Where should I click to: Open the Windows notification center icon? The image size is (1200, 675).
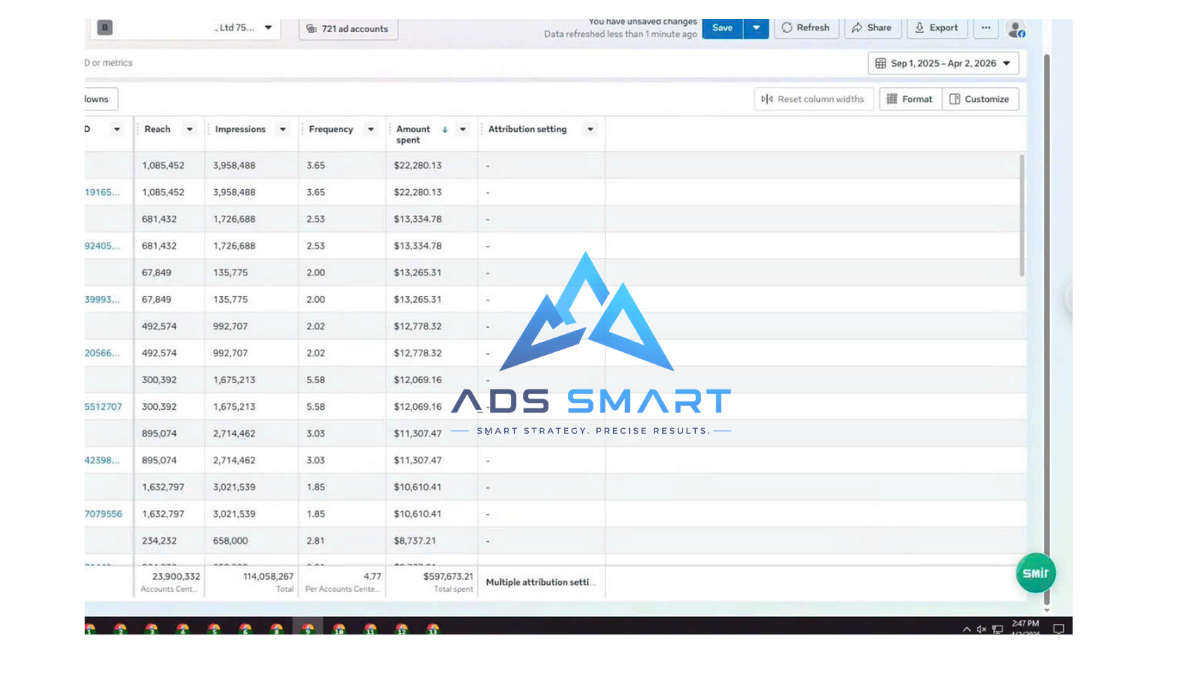(x=1058, y=629)
